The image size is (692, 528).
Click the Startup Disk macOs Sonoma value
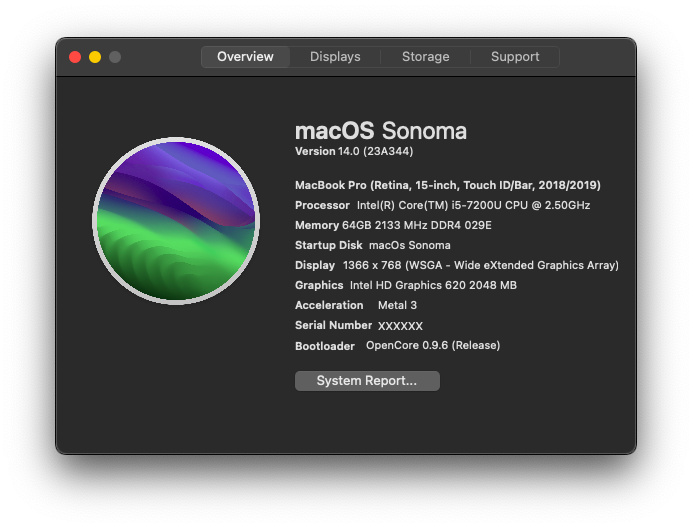coord(410,245)
